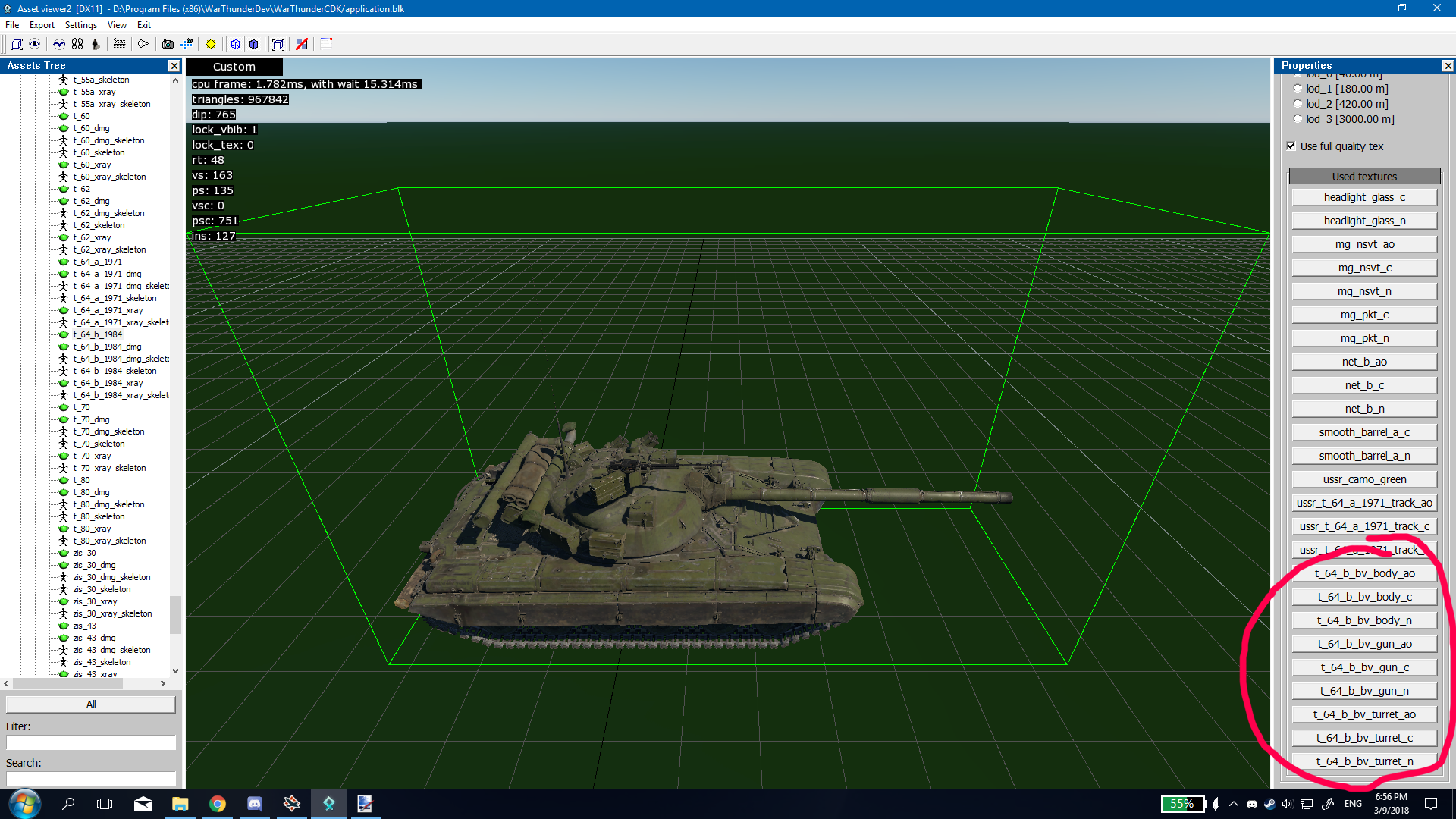The image size is (1456, 819).
Task: Click the blue dots camera cube-screenshot icon
Action: click(x=187, y=44)
